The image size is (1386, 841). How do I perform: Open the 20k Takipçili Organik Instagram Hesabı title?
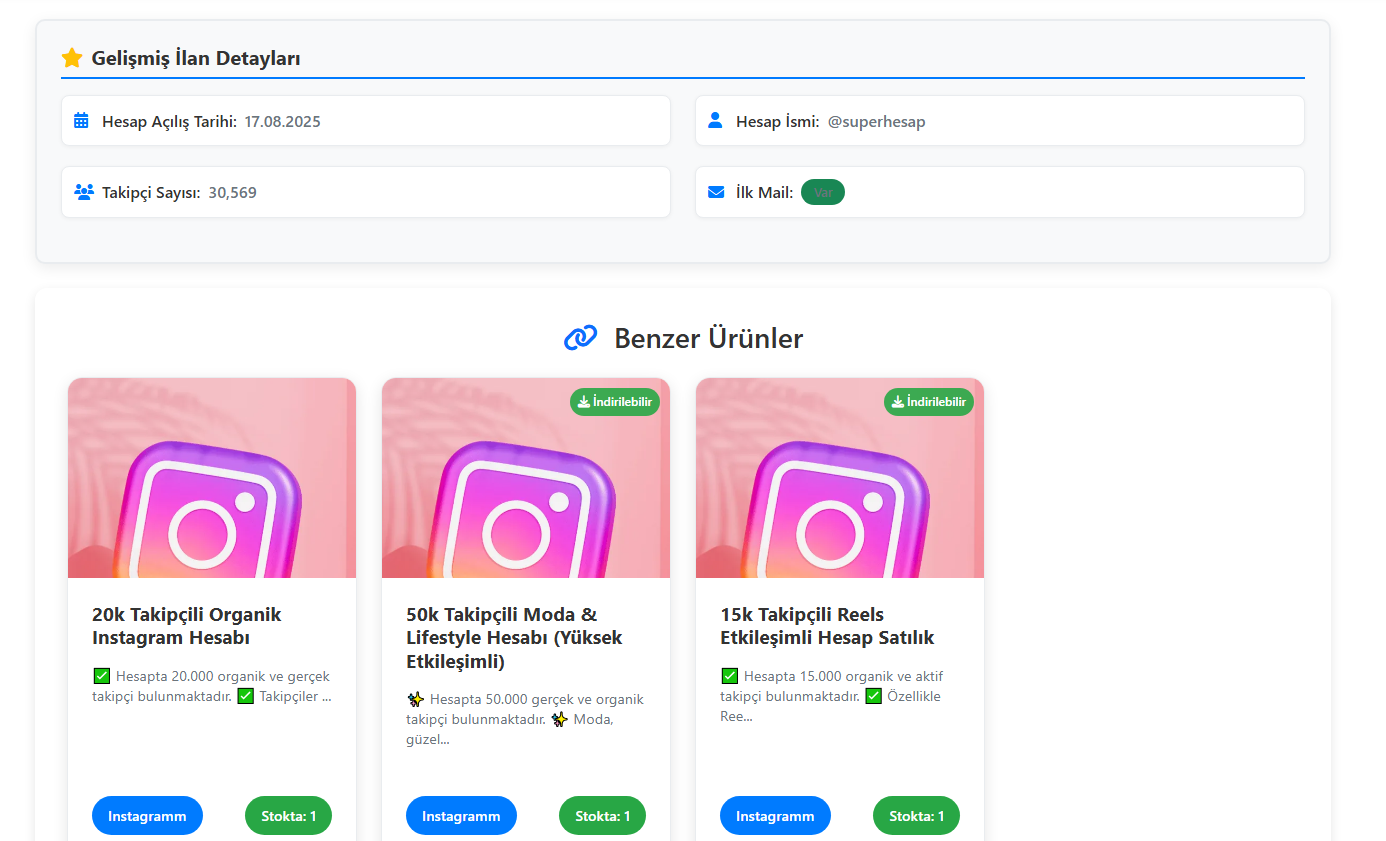(x=187, y=626)
